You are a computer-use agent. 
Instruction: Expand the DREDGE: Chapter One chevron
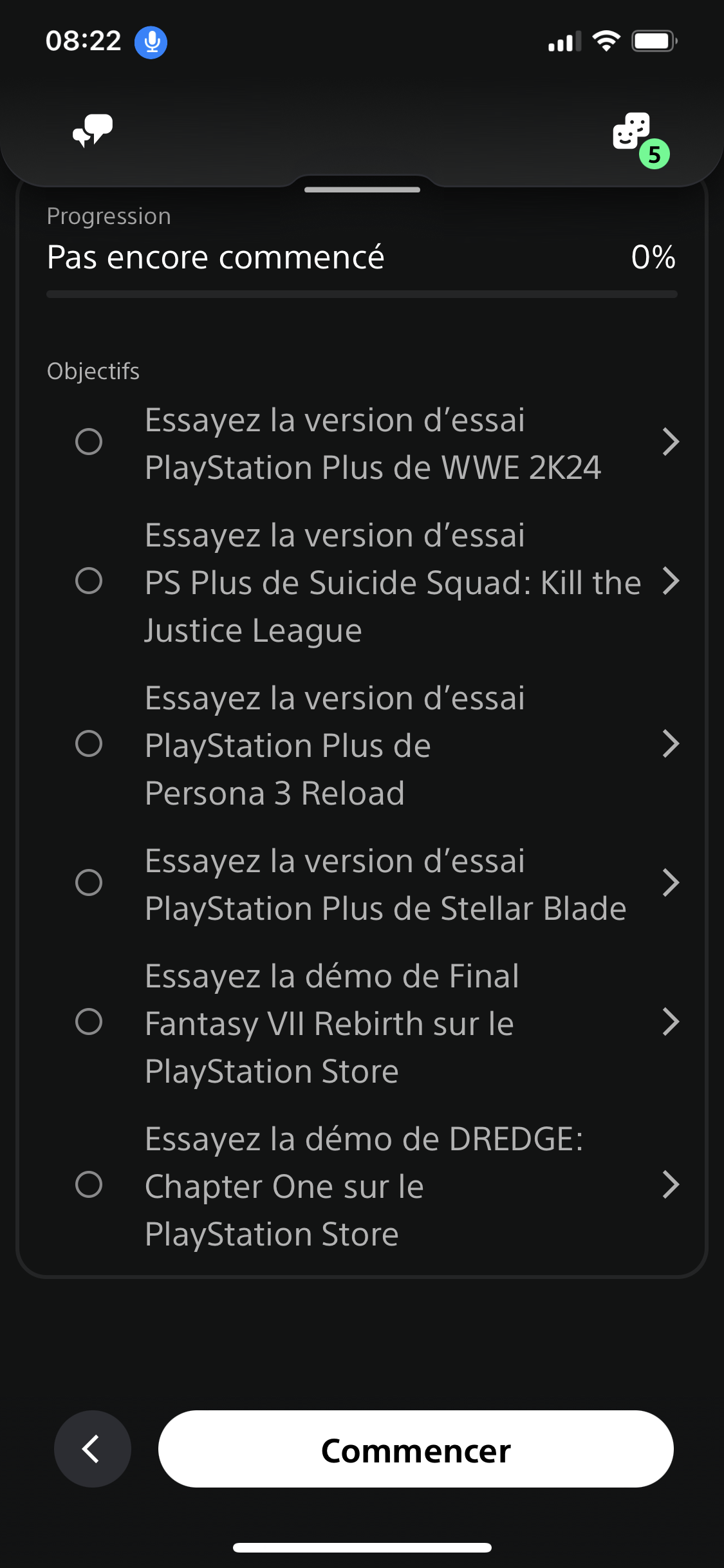pos(671,1185)
